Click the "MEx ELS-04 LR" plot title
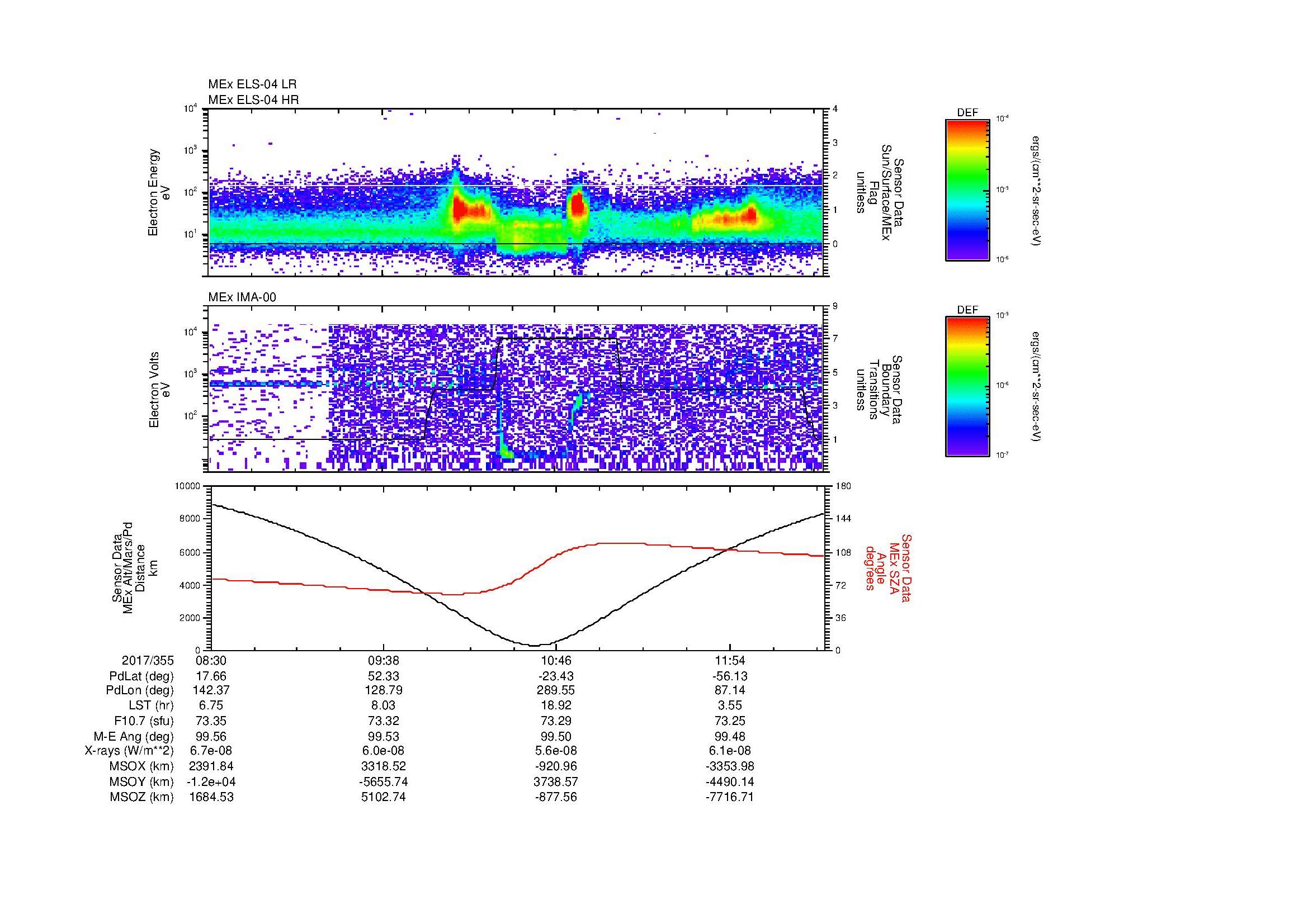This screenshot has height=924, width=1308. (x=252, y=84)
